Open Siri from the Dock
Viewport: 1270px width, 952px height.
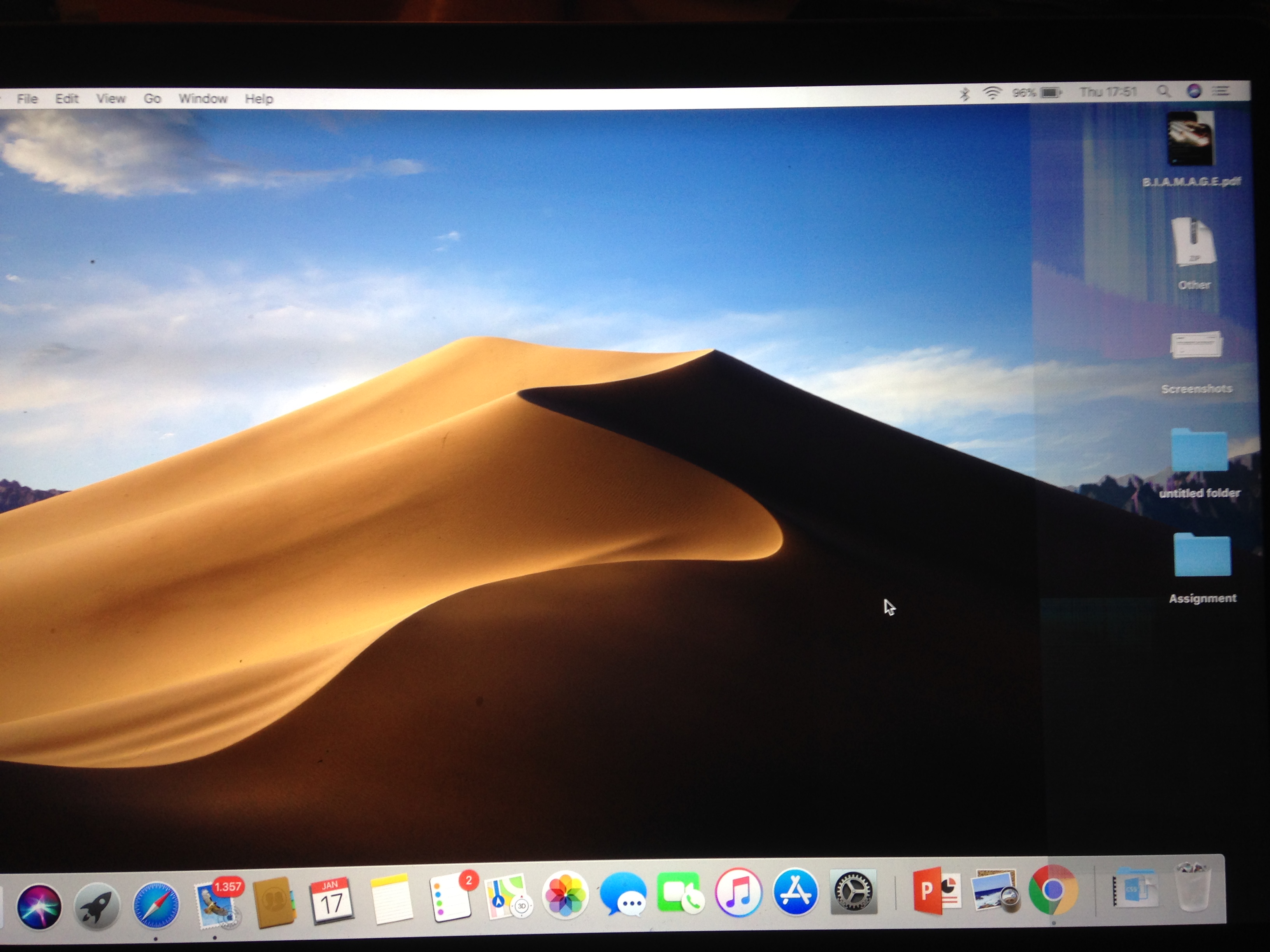tap(39, 906)
